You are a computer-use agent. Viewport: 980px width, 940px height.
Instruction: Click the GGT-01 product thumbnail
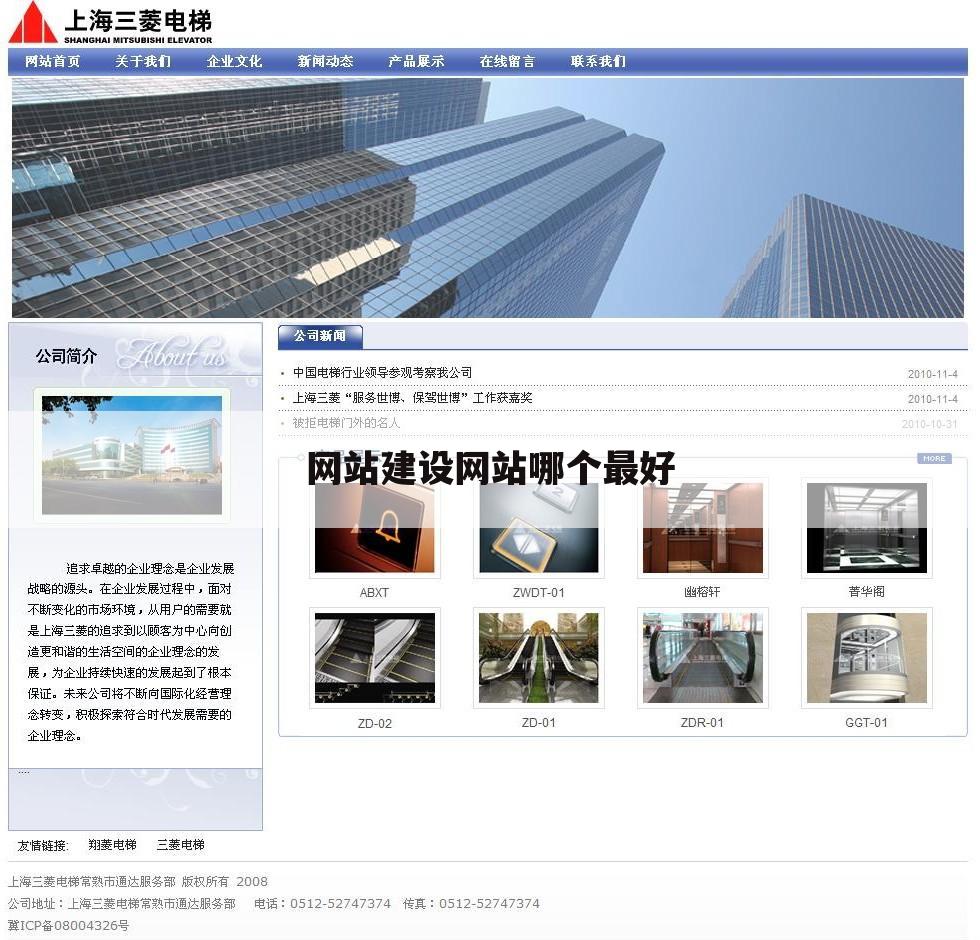tap(865, 657)
